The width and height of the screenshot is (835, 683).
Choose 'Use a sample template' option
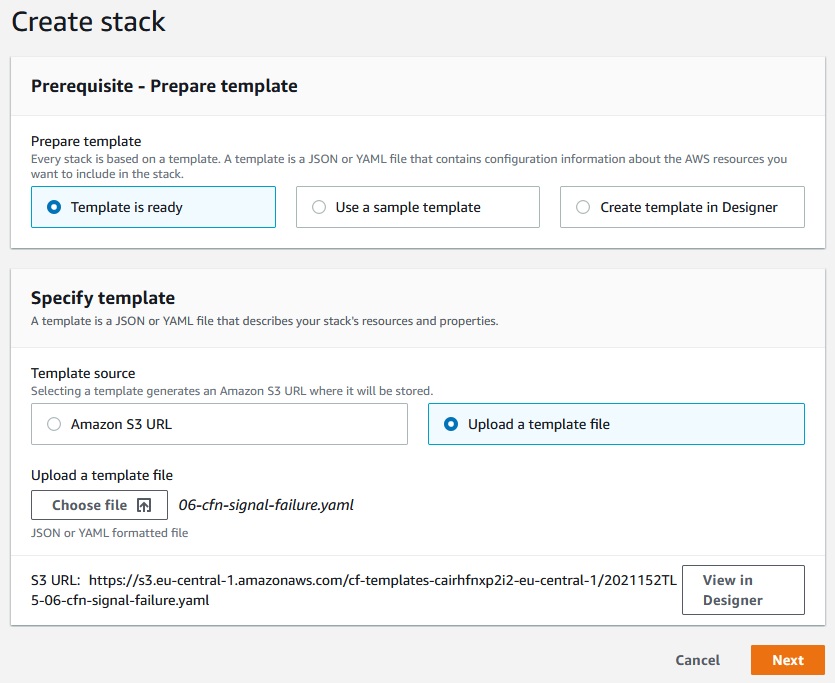pyautogui.click(x=418, y=207)
